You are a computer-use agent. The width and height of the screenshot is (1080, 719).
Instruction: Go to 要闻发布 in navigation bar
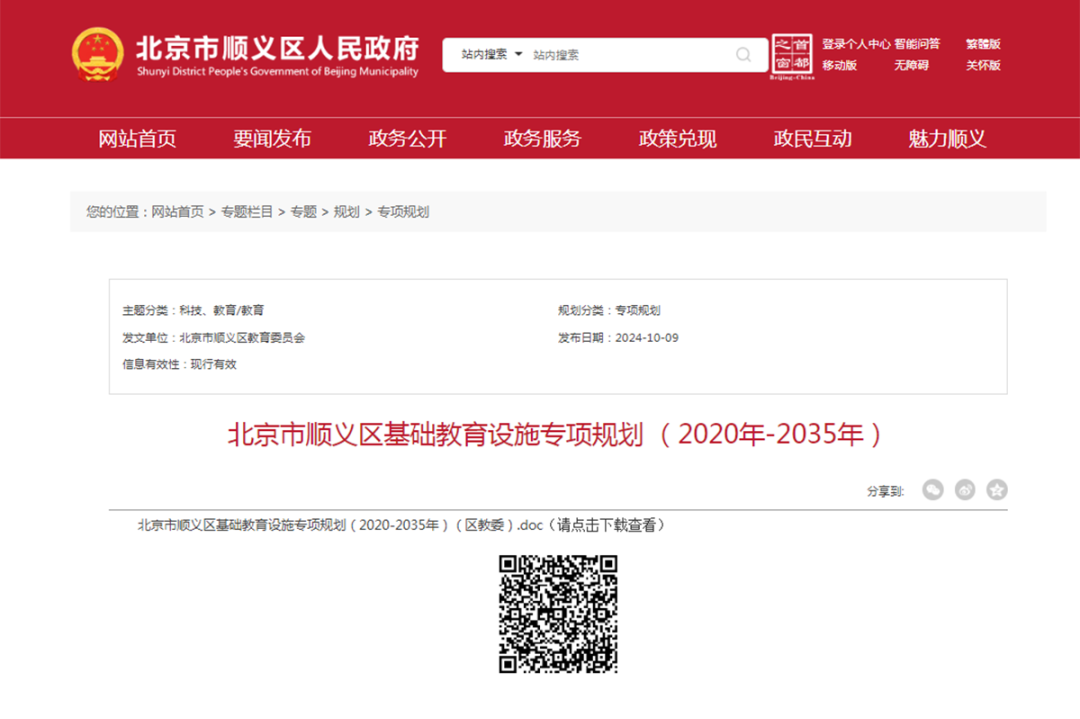tap(272, 138)
